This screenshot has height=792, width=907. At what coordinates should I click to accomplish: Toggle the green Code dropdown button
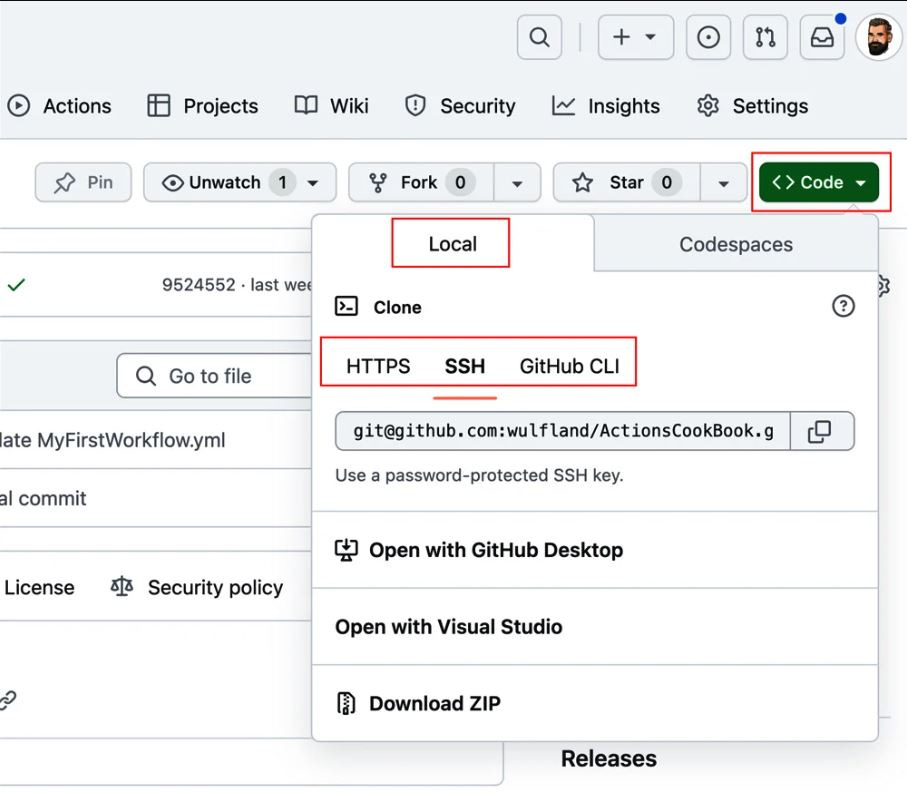pyautogui.click(x=819, y=182)
